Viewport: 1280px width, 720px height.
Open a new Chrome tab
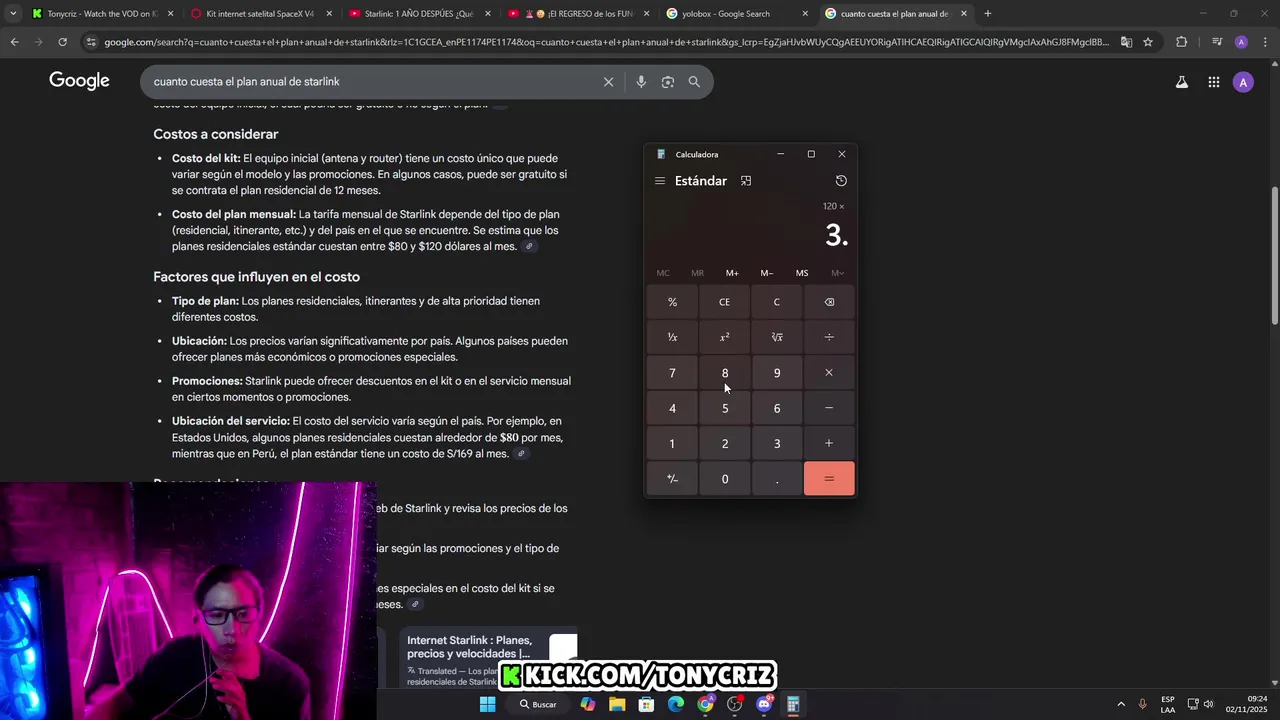[x=988, y=14]
